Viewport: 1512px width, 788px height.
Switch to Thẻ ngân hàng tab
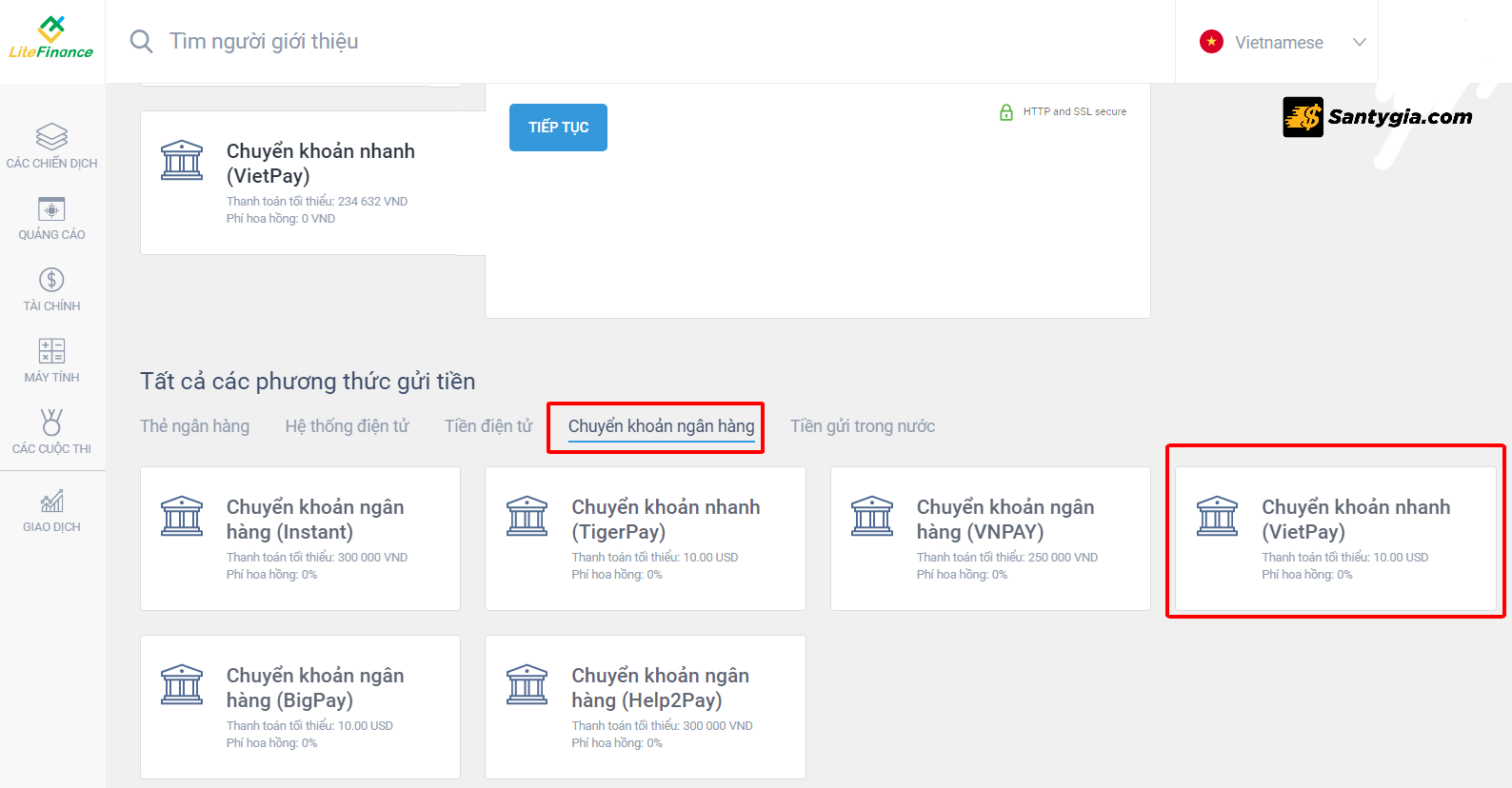point(194,426)
